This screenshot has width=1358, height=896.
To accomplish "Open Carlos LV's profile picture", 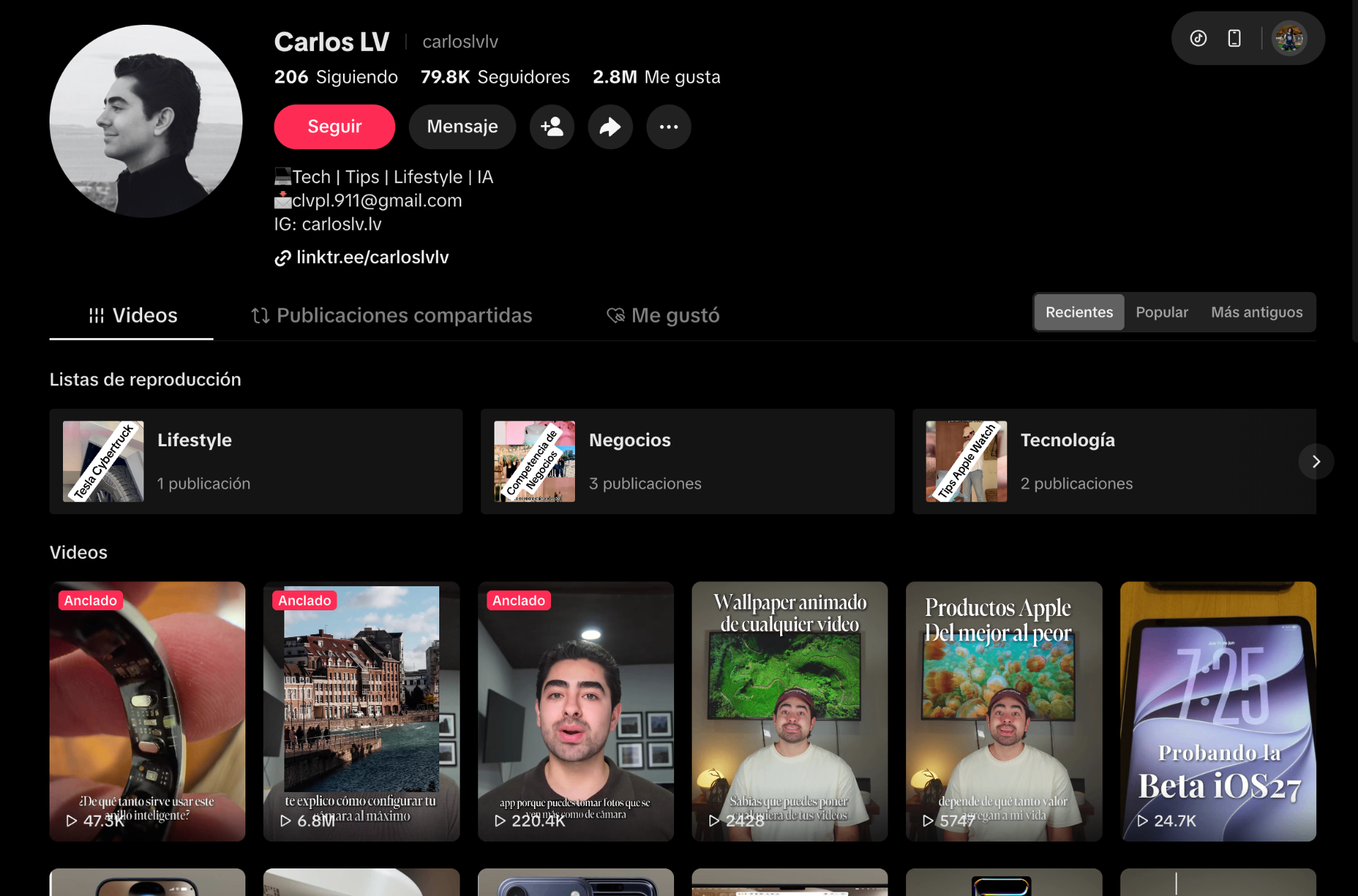I will tap(146, 121).
